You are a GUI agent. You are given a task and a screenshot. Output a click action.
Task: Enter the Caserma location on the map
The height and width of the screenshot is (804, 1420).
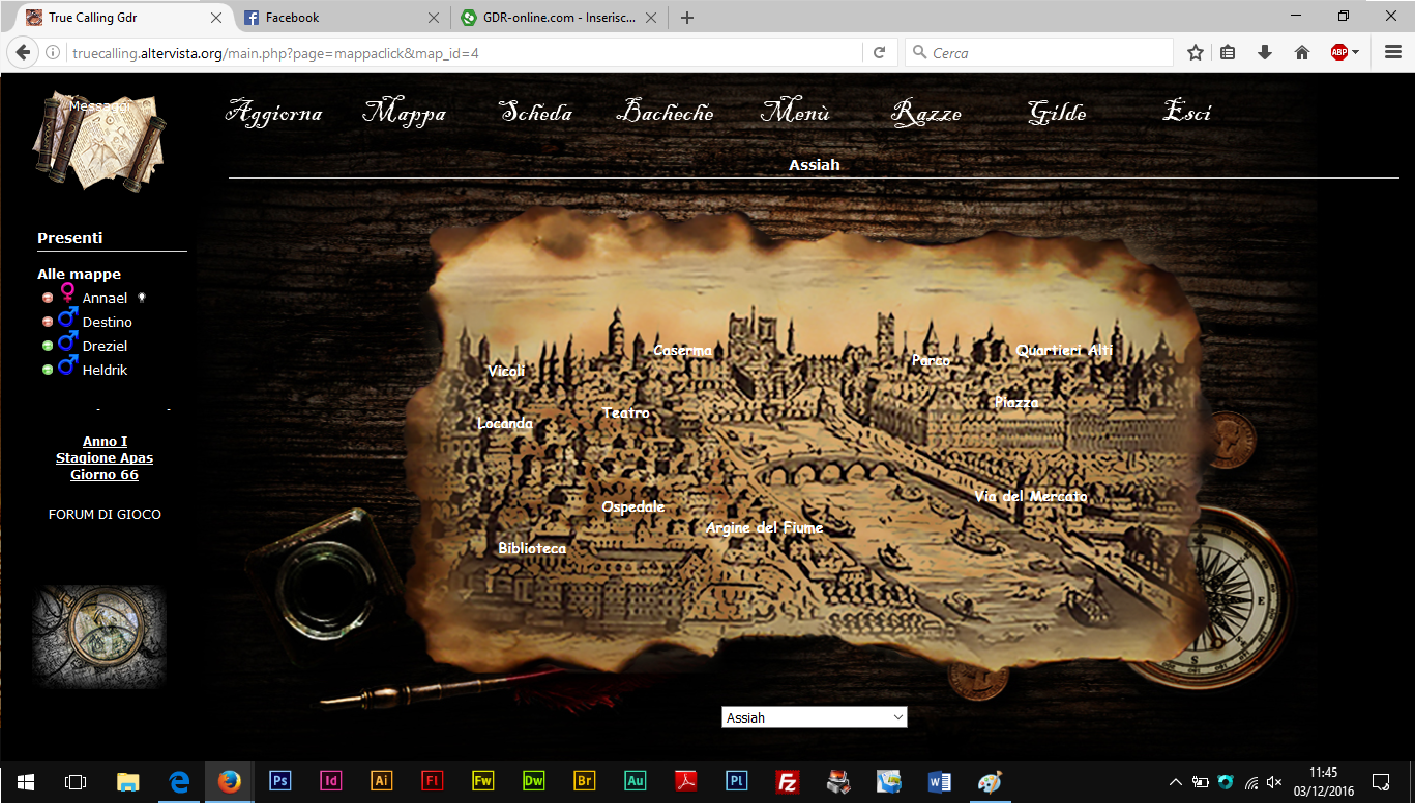683,350
